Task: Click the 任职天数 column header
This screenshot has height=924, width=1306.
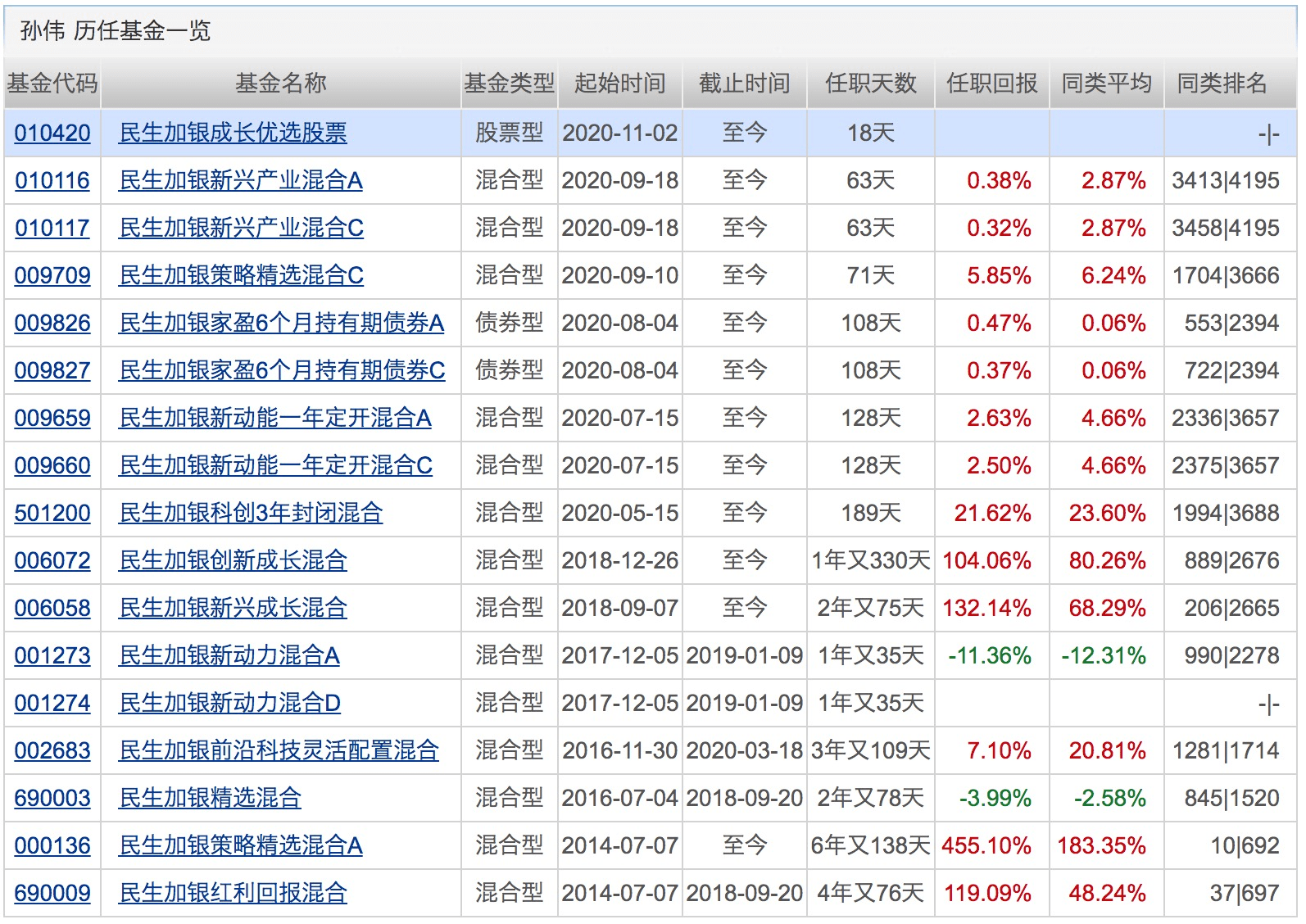Action: 871,83
